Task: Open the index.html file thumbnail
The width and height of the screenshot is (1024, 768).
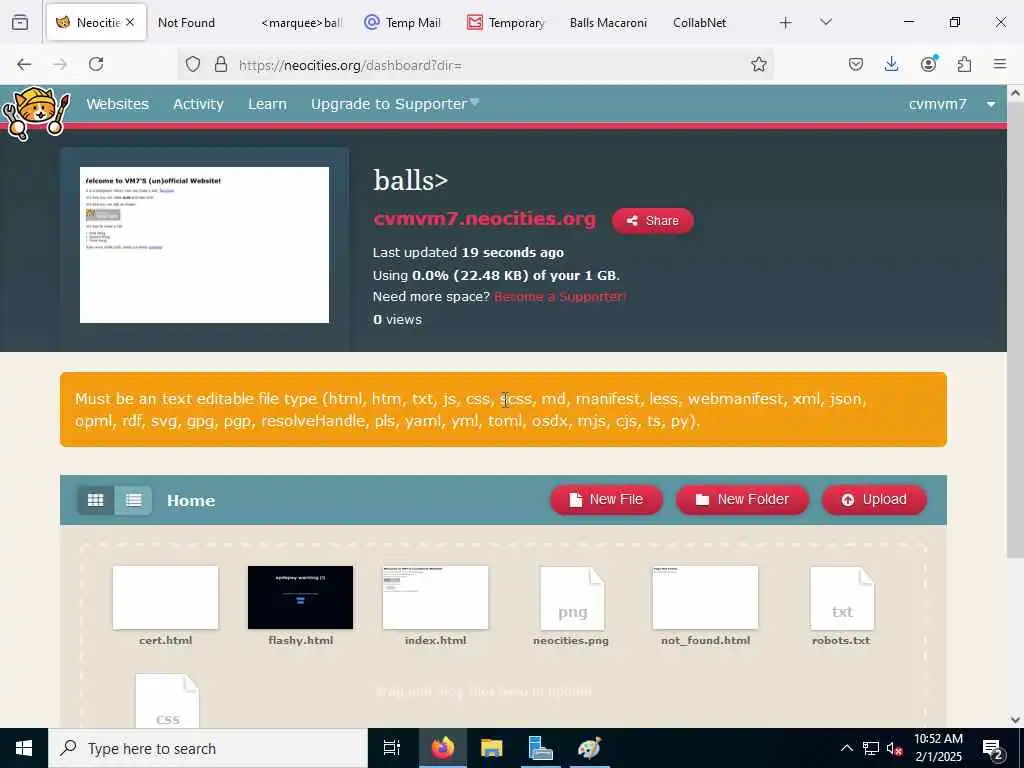Action: tap(436, 598)
